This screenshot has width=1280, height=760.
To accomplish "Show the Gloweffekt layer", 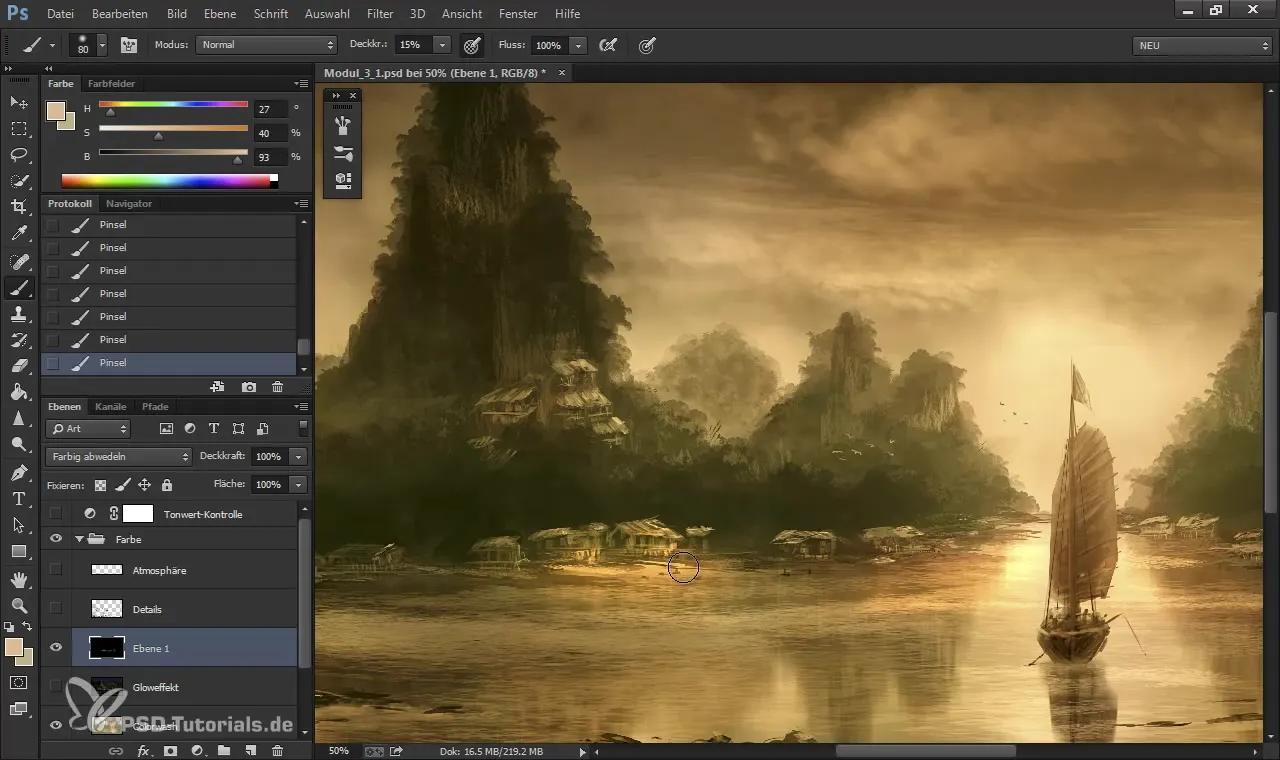I will coord(56,687).
